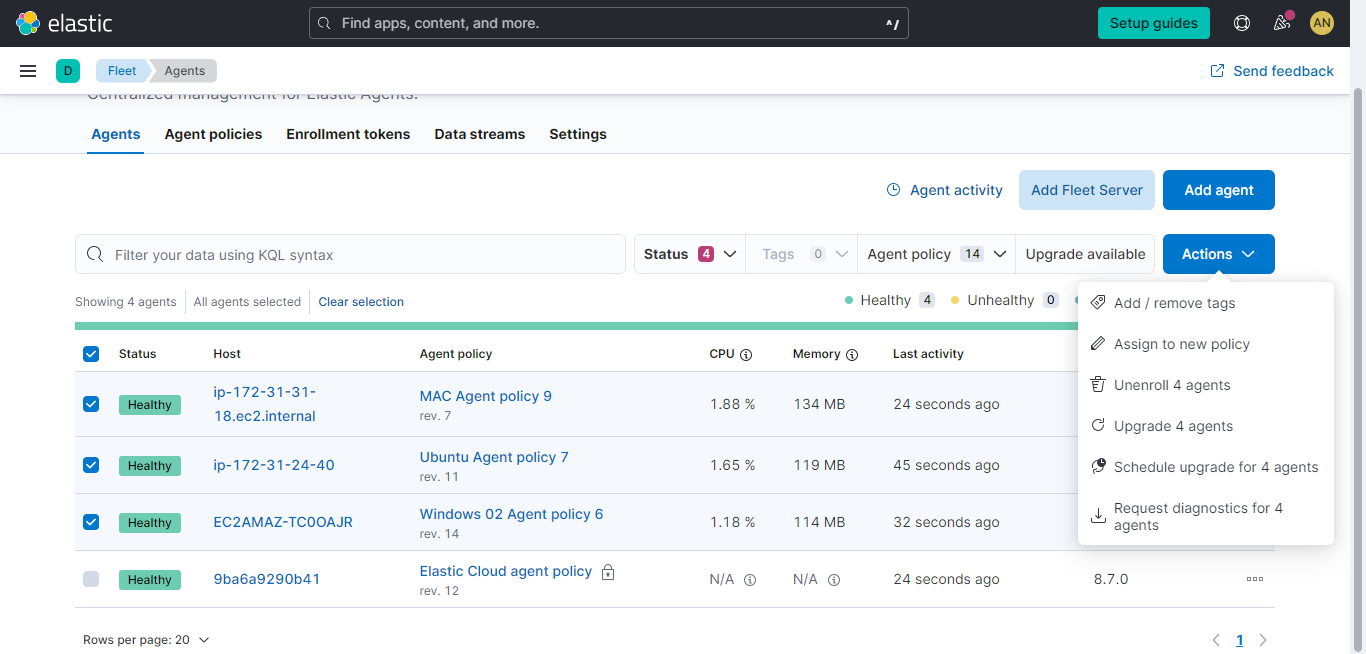Open the Status filter dropdown
The height and width of the screenshot is (654, 1366).
[x=690, y=254]
